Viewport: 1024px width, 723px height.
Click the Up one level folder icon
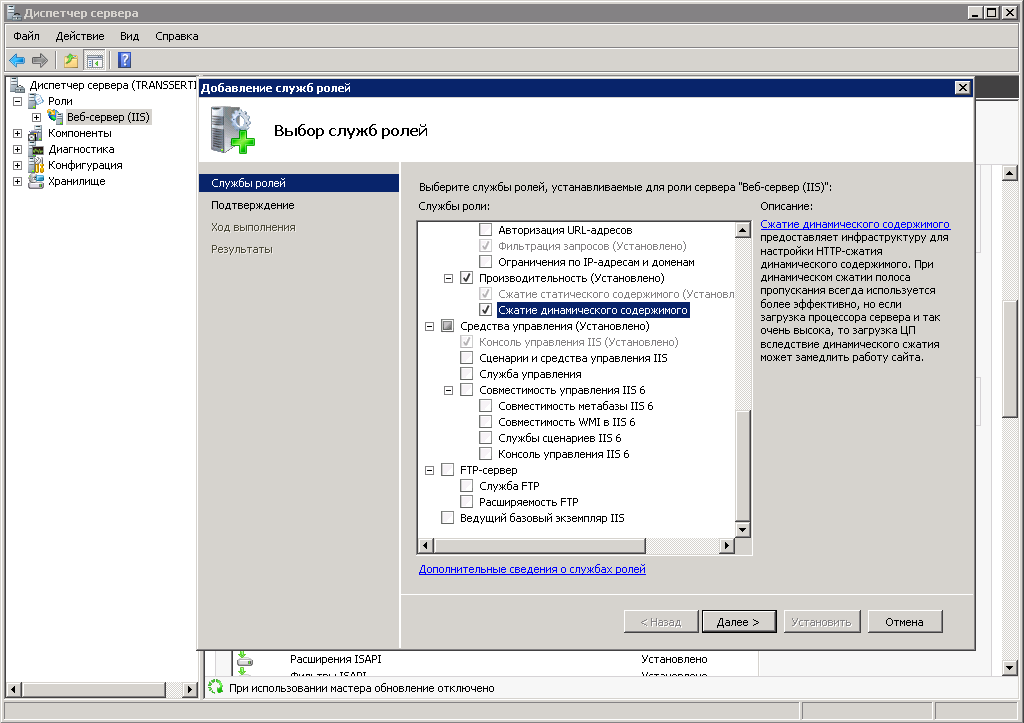(71, 61)
